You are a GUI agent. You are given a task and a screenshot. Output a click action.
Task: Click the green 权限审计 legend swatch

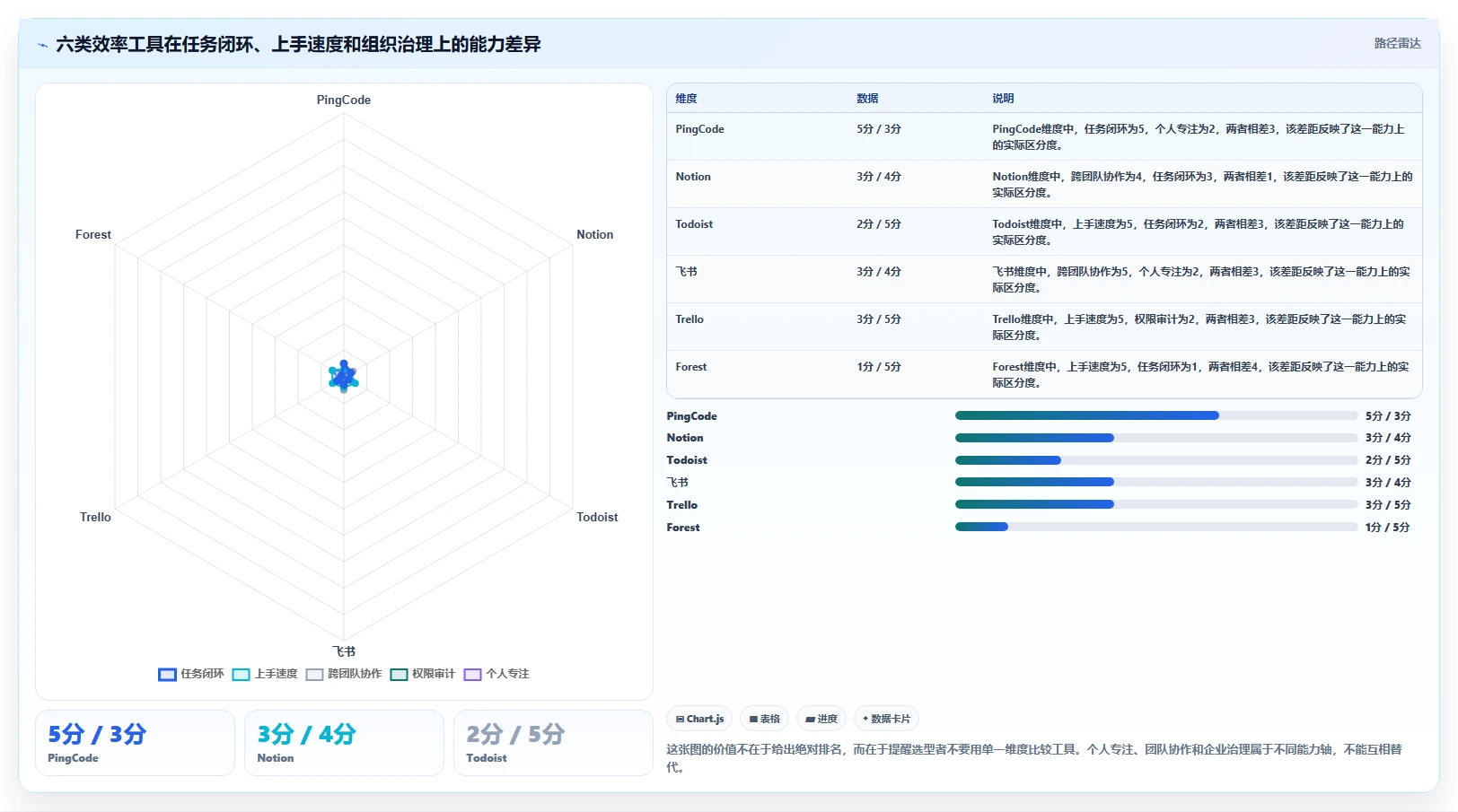pyautogui.click(x=399, y=675)
